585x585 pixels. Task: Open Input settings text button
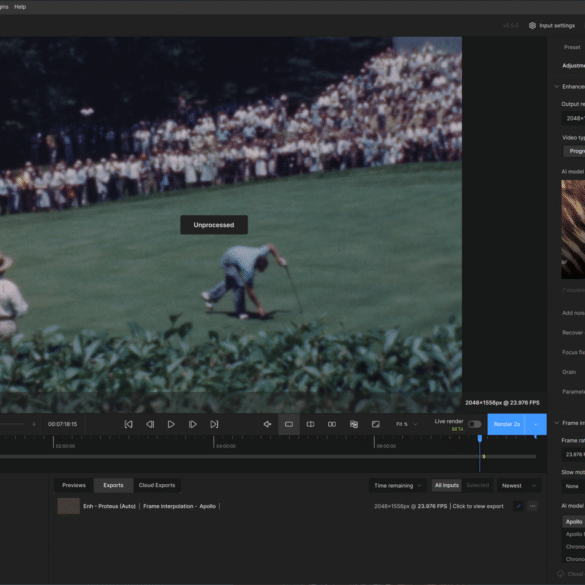pyautogui.click(x=557, y=25)
